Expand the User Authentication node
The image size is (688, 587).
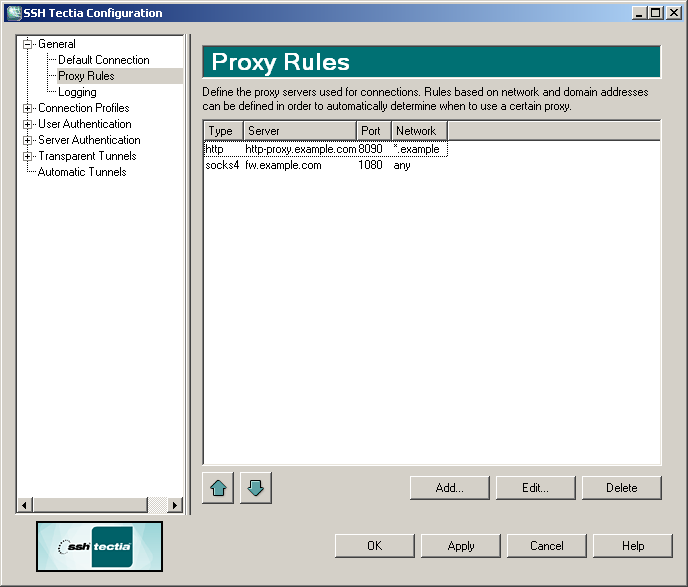[28, 124]
